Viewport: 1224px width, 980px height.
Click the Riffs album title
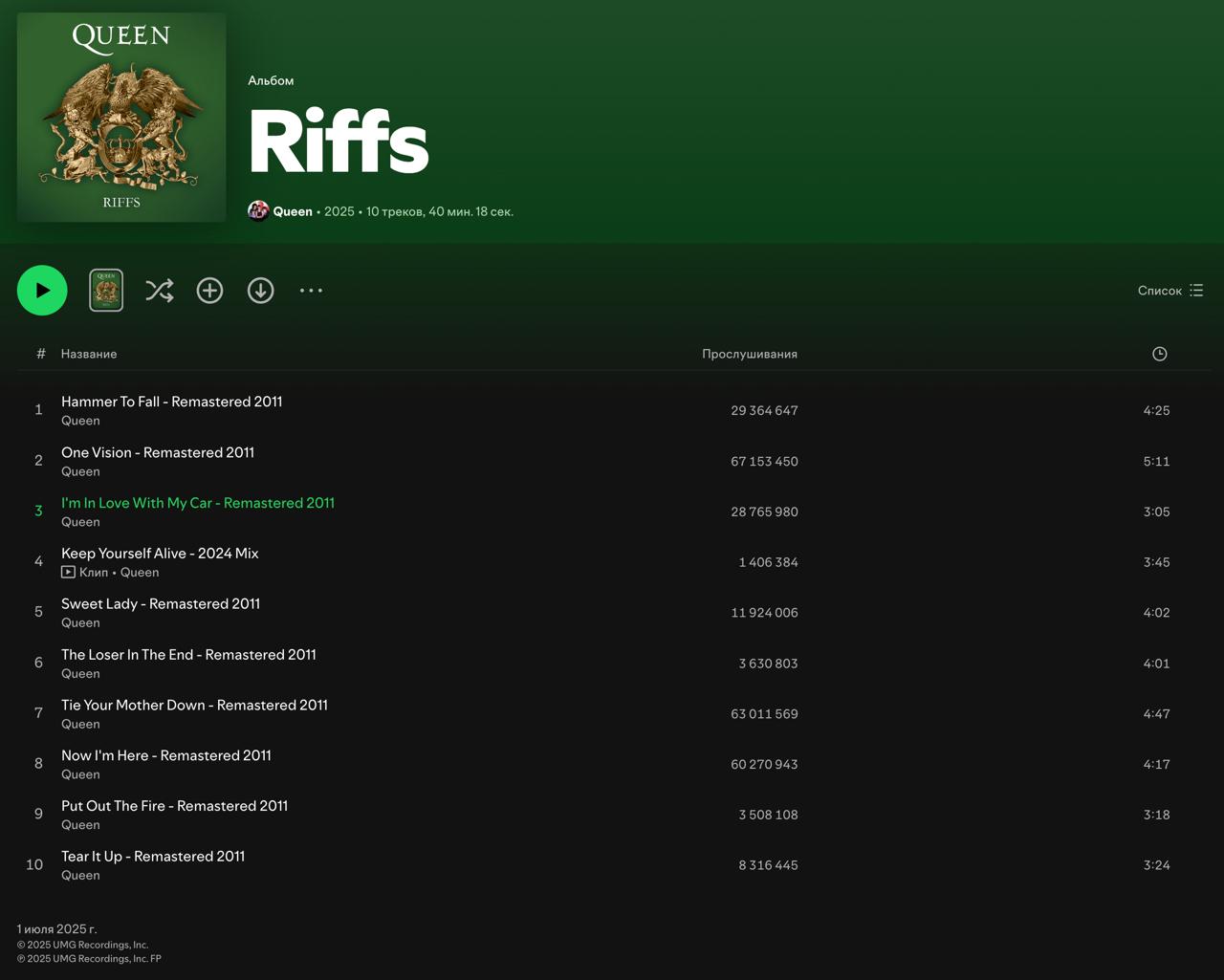339,141
